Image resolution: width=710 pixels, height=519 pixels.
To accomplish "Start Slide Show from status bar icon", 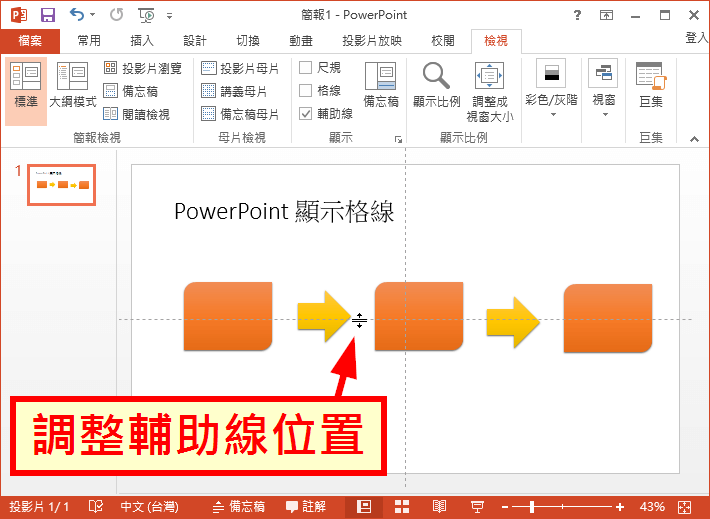I will [x=477, y=506].
